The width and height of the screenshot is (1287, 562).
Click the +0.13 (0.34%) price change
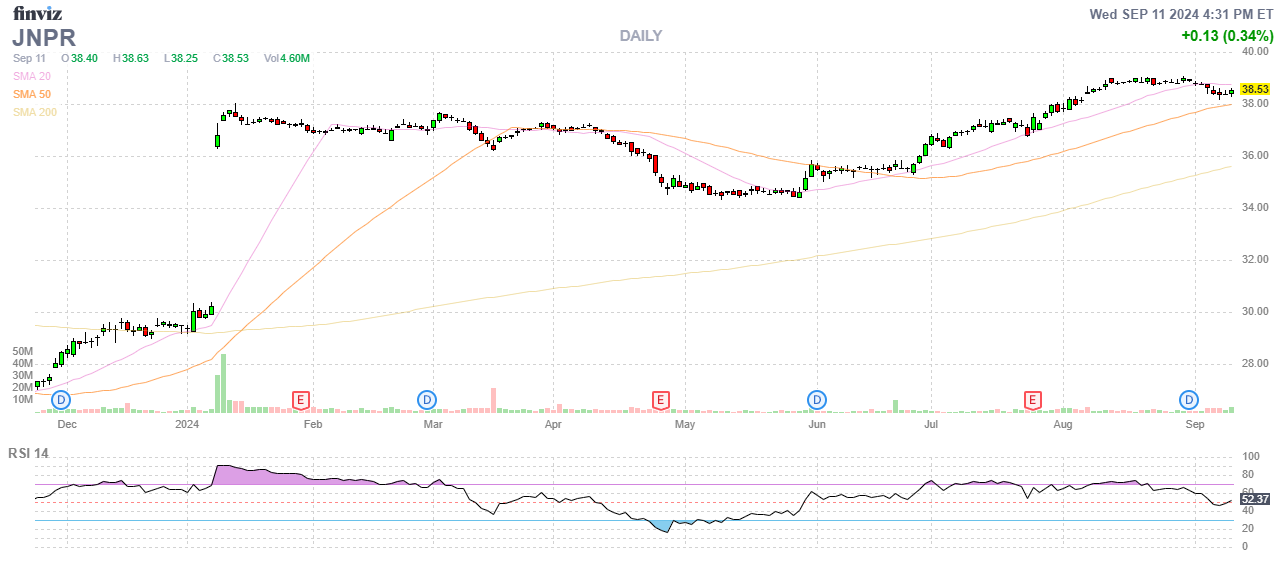pyautogui.click(x=1227, y=35)
